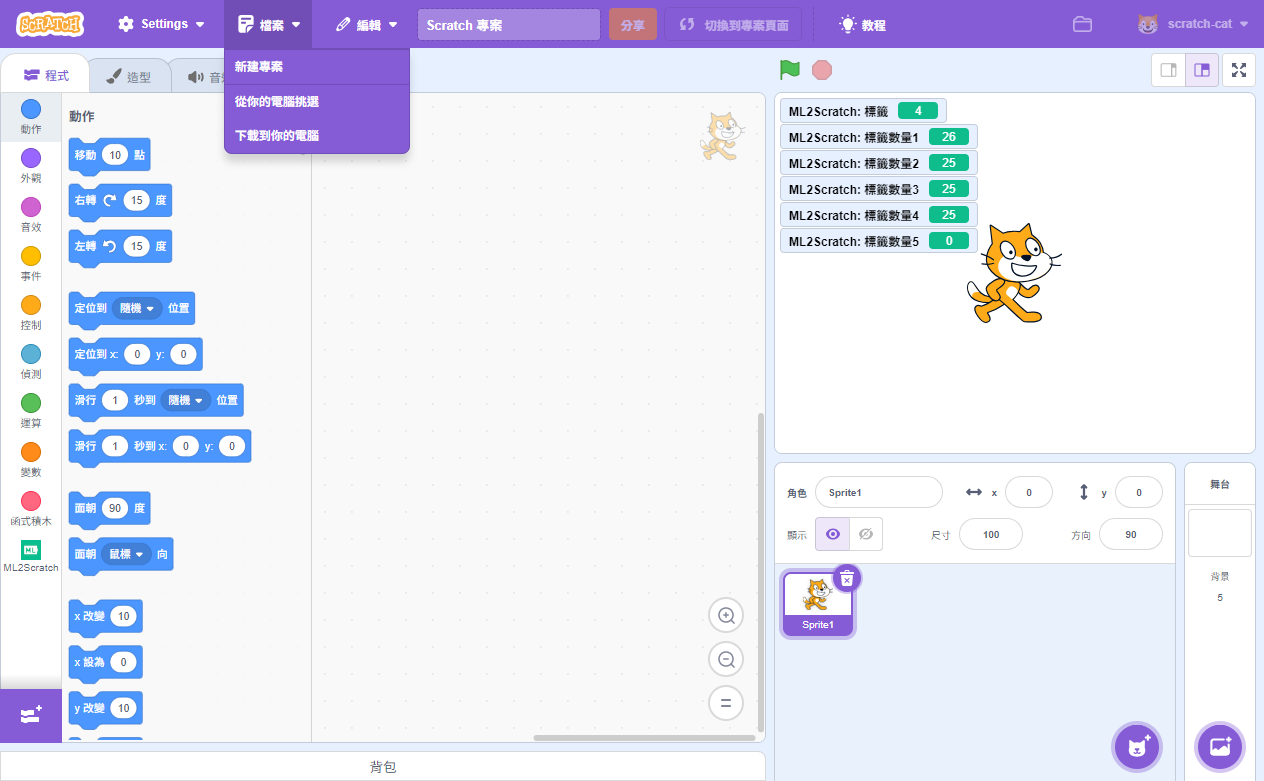Select the 函式積木 my blocks category

click(x=31, y=509)
